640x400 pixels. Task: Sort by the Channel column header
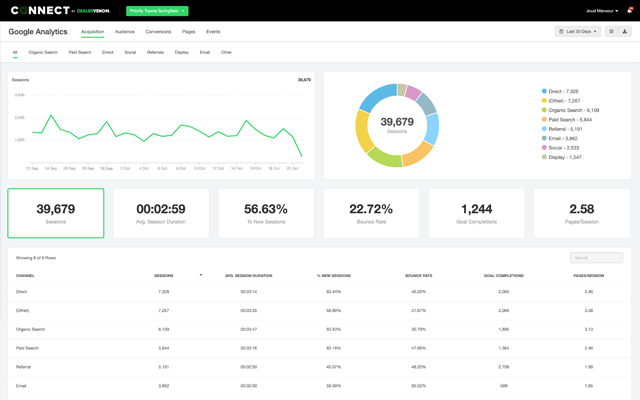point(25,276)
